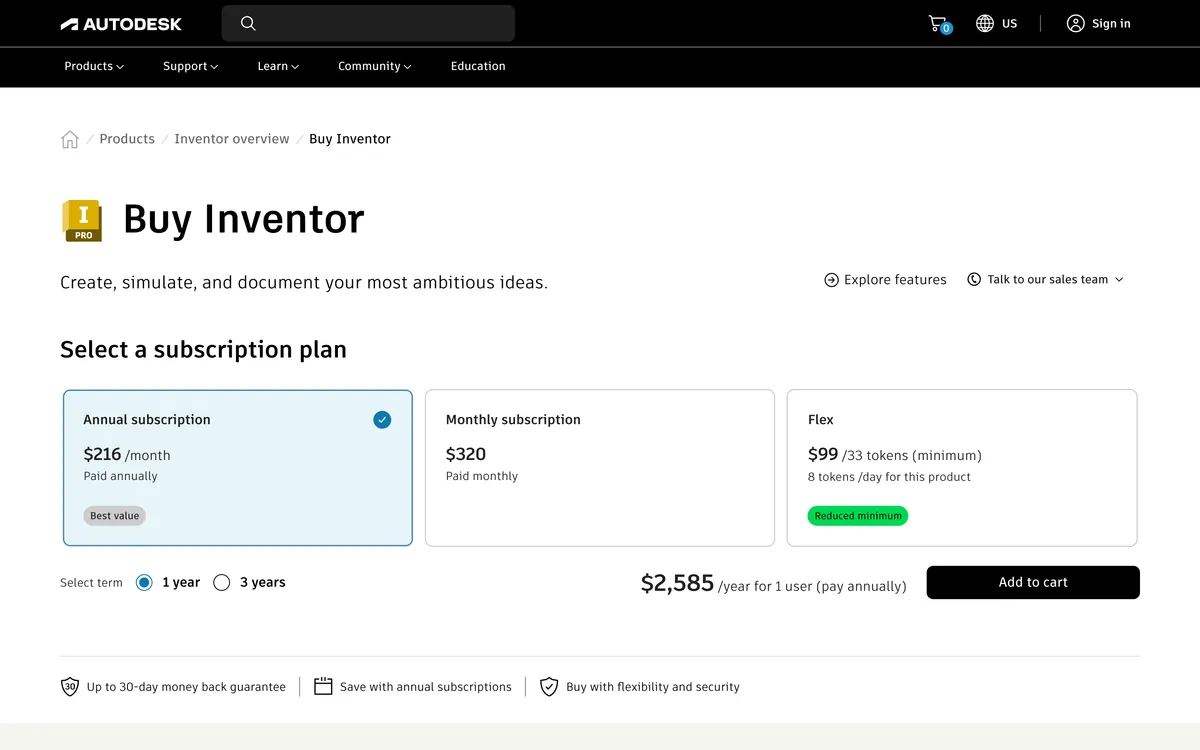Click the $2,585 yearly price text
This screenshot has width=1200, height=750.
coord(677,583)
